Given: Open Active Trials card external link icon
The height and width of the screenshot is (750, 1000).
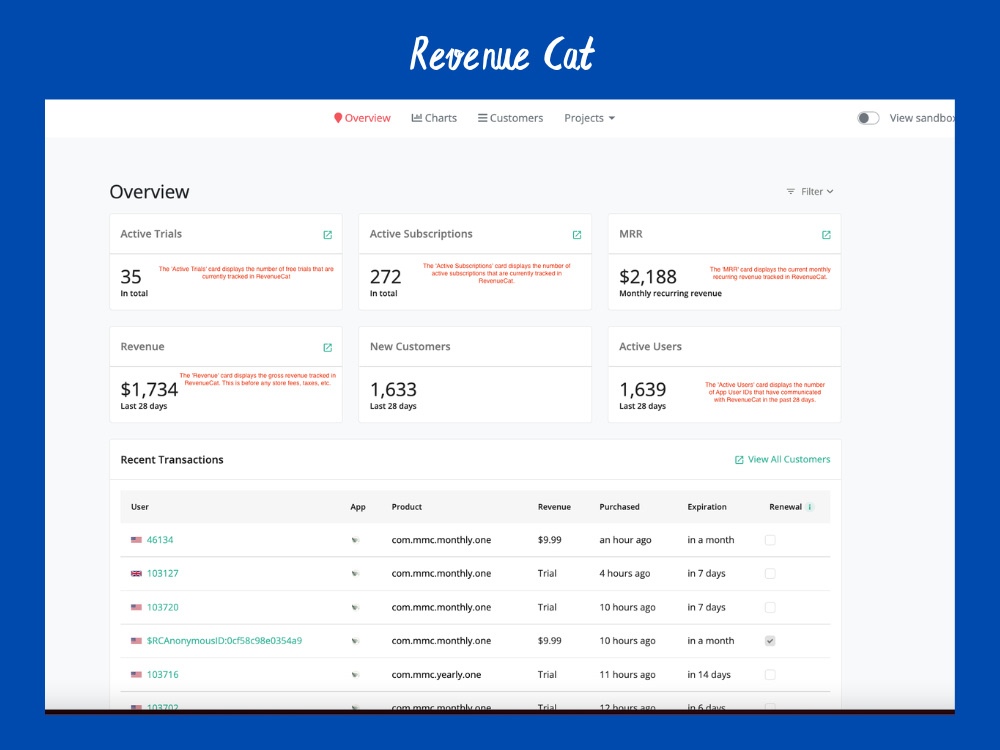Looking at the screenshot, I should point(328,235).
